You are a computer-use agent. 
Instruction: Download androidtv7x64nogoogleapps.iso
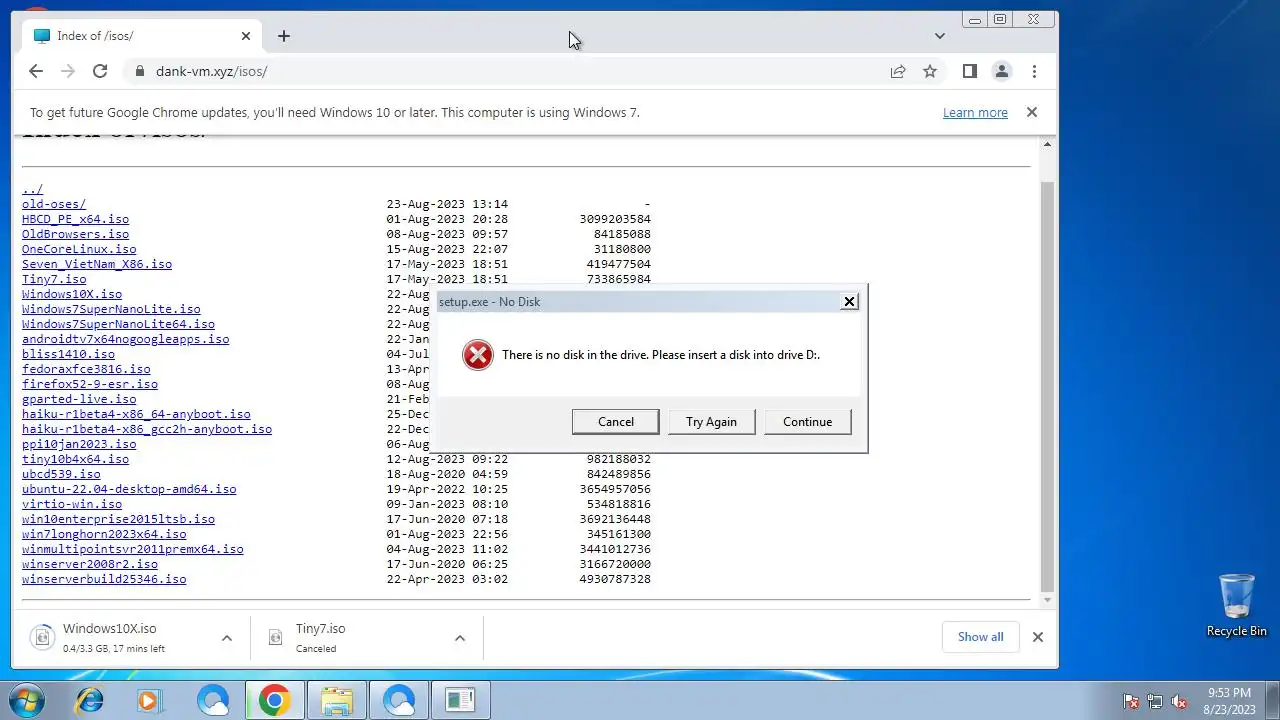(125, 339)
